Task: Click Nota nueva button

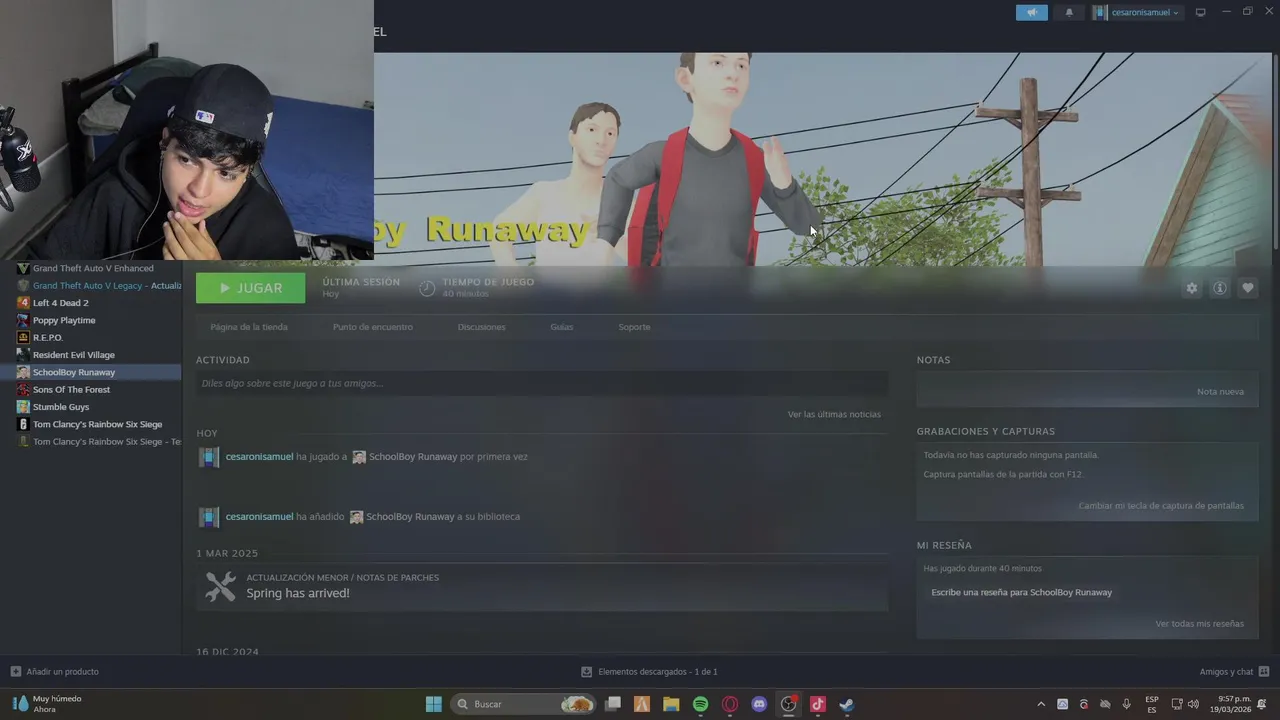Action: tap(1220, 391)
